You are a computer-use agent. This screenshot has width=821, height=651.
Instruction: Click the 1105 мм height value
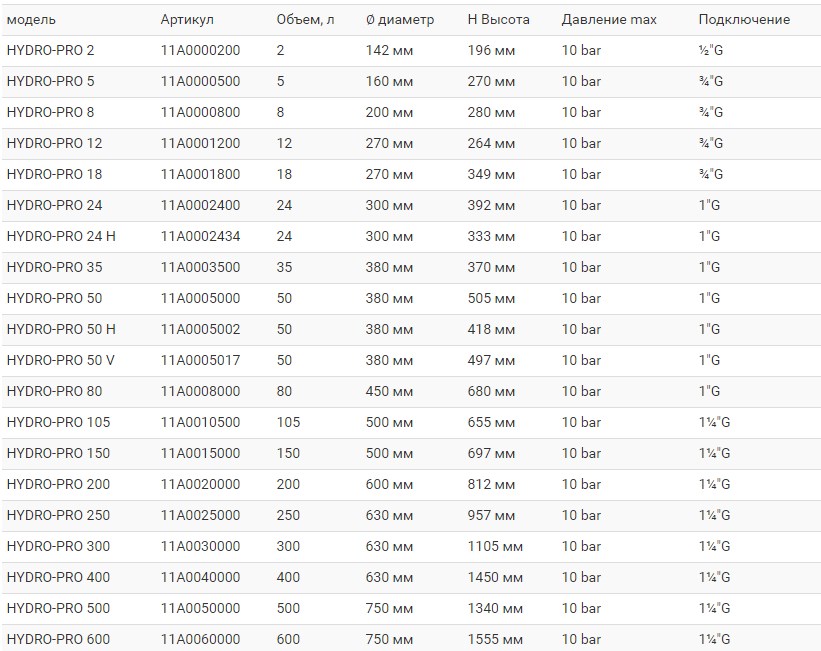coord(495,546)
